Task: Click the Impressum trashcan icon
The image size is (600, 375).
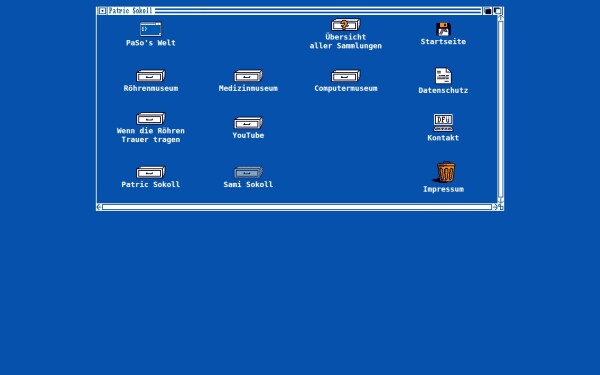Action: pos(445,172)
